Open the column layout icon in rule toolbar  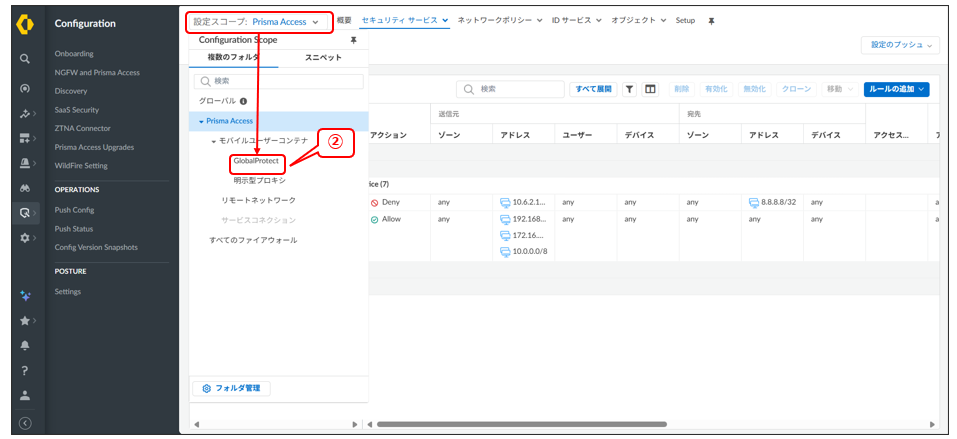pyautogui.click(x=651, y=89)
